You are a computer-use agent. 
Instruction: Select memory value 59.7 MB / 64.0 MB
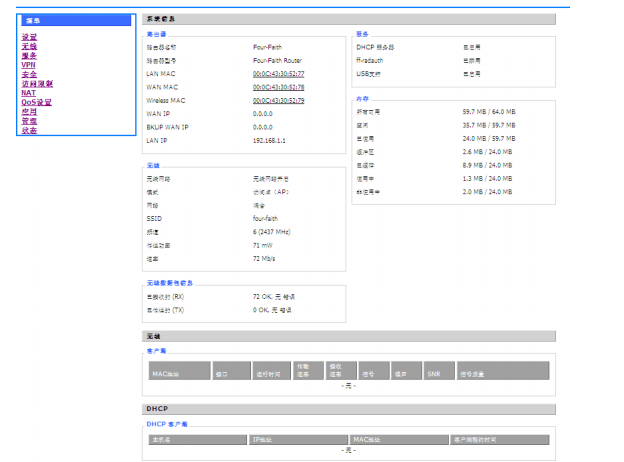489,112
